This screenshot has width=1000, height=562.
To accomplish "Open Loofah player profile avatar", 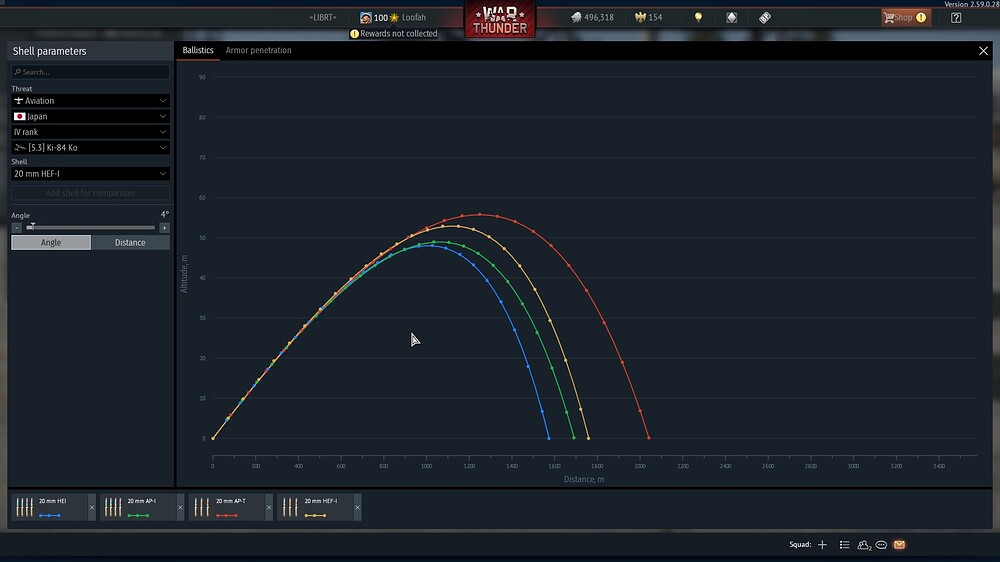I will (365, 17).
